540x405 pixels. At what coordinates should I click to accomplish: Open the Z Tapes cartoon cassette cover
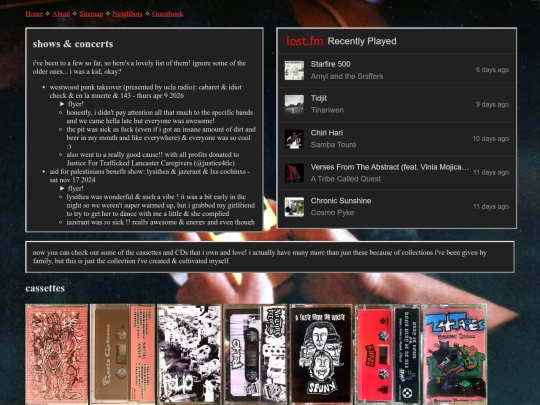click(x=455, y=354)
